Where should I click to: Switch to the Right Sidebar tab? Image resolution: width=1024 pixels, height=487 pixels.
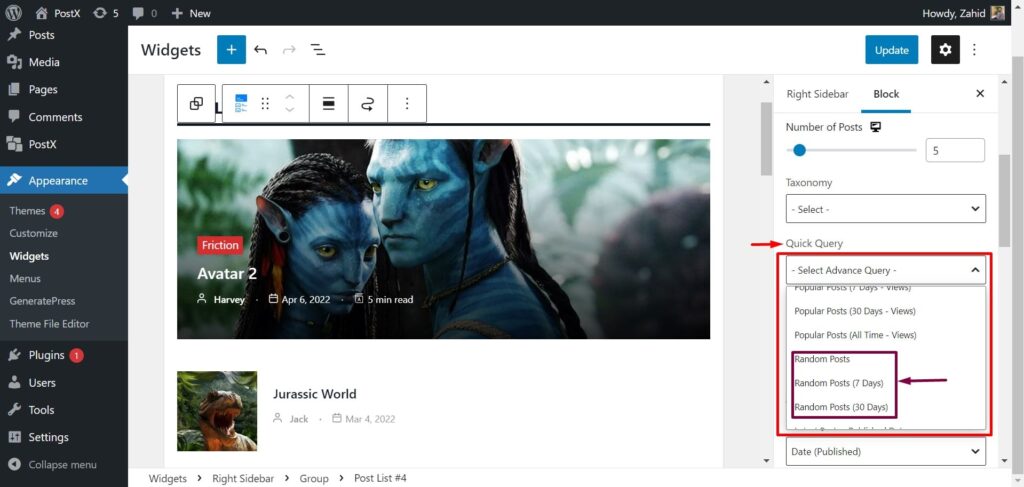pyautogui.click(x=817, y=94)
